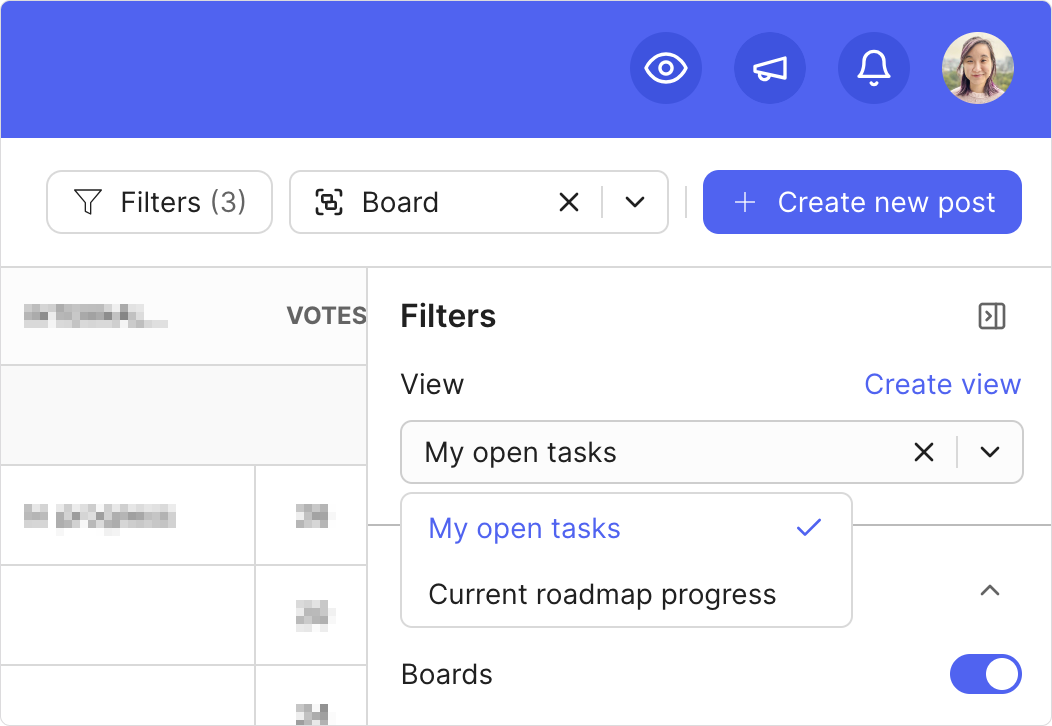The height and width of the screenshot is (726, 1052).
Task: Open the user profile avatar
Action: pyautogui.click(x=977, y=69)
